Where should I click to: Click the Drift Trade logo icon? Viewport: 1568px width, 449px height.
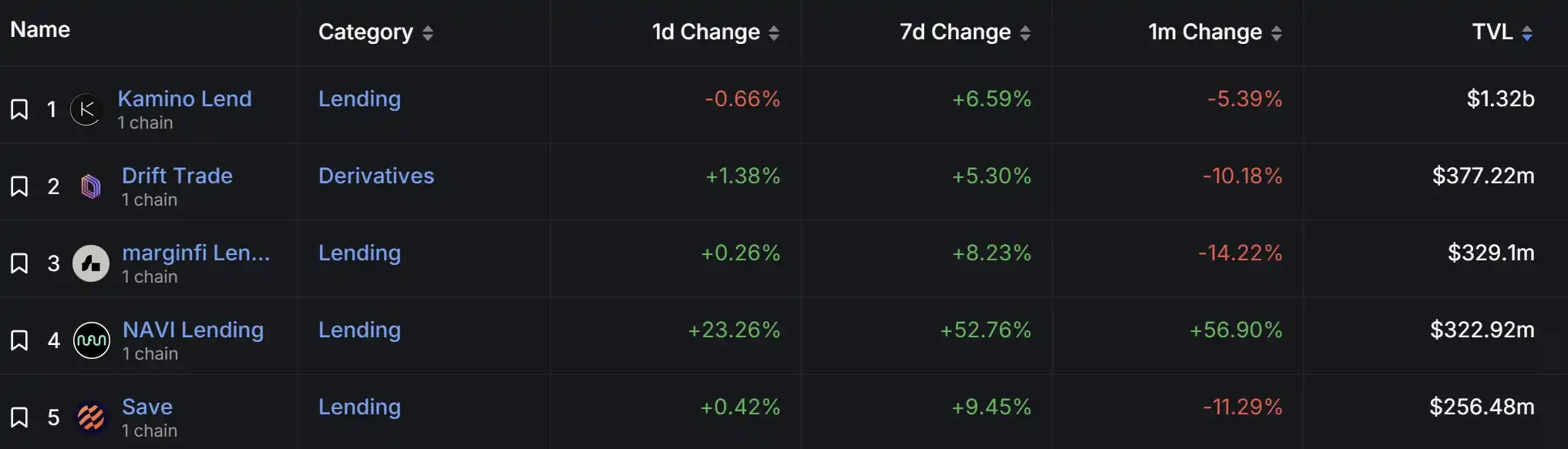[91, 186]
